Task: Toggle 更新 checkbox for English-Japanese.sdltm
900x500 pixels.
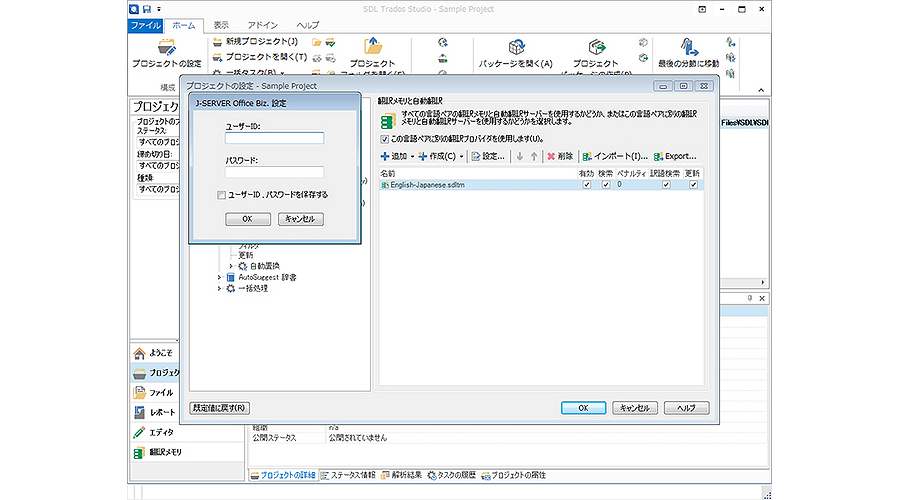Action: pos(693,185)
